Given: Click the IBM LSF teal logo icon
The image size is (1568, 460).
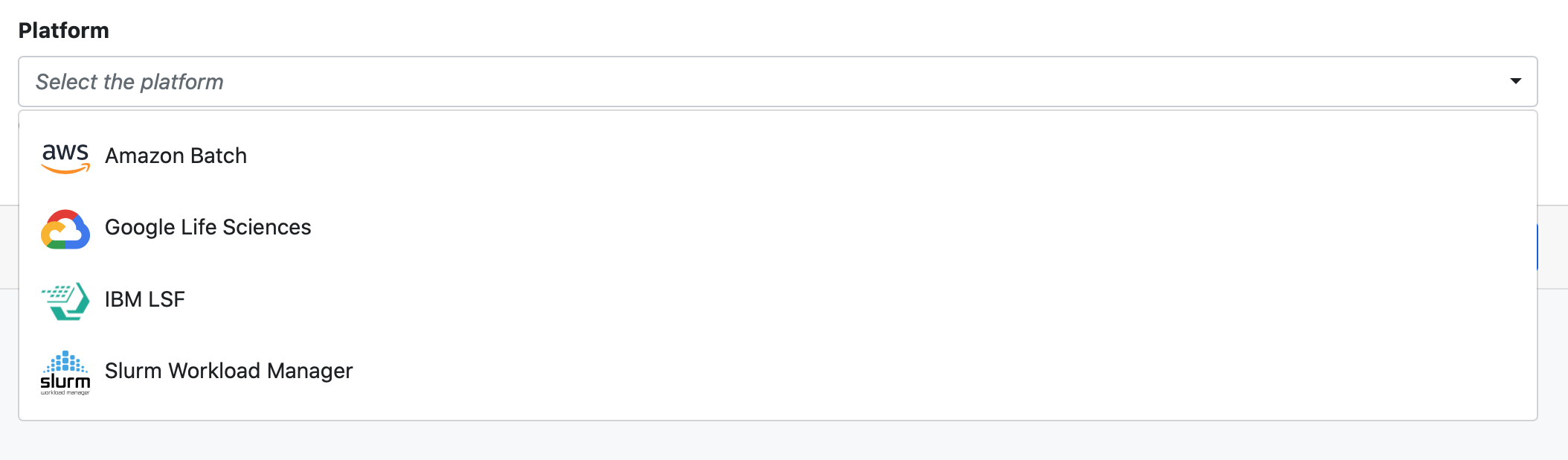Looking at the screenshot, I should (x=65, y=301).
